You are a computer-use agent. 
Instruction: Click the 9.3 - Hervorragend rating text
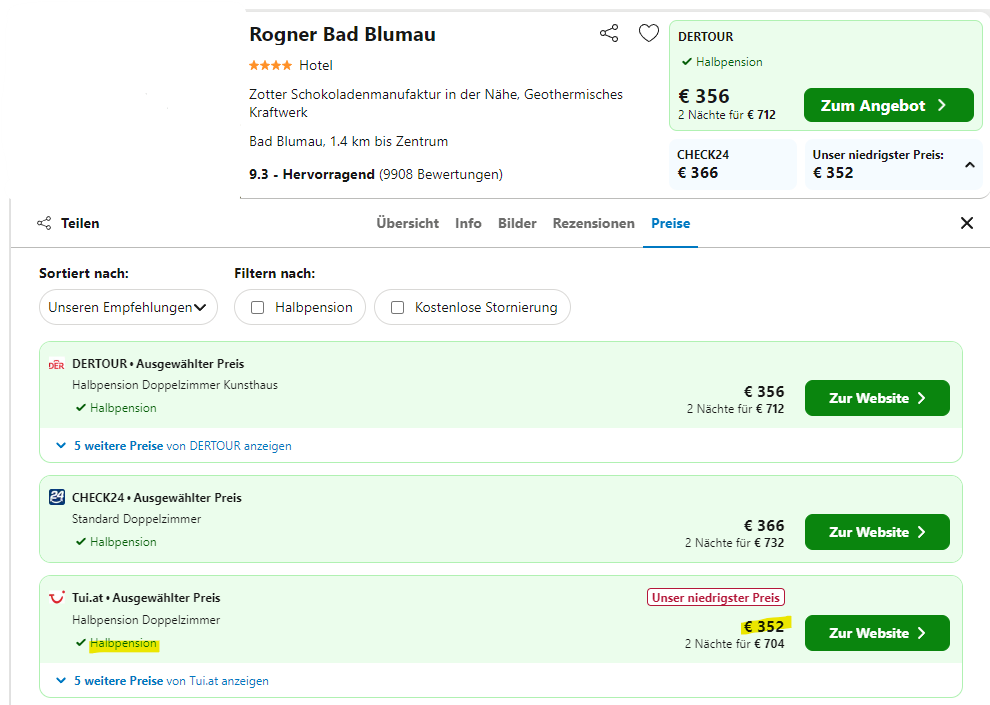312,174
